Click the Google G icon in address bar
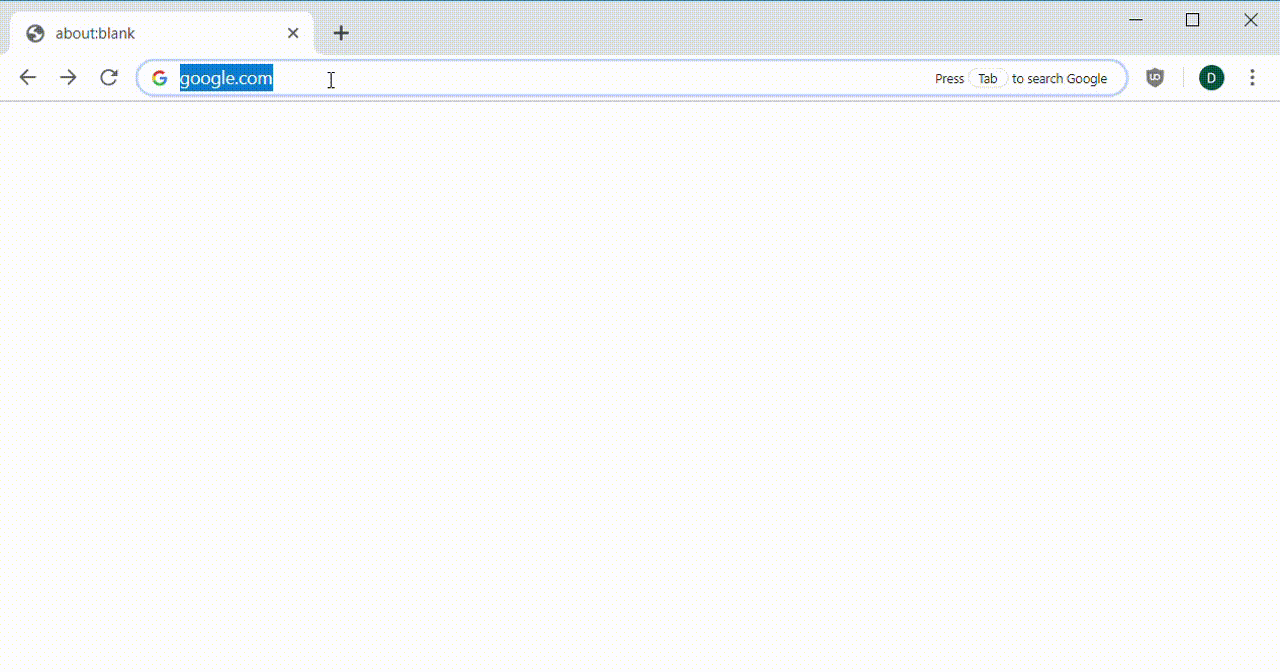The height and width of the screenshot is (672, 1280). 159,79
